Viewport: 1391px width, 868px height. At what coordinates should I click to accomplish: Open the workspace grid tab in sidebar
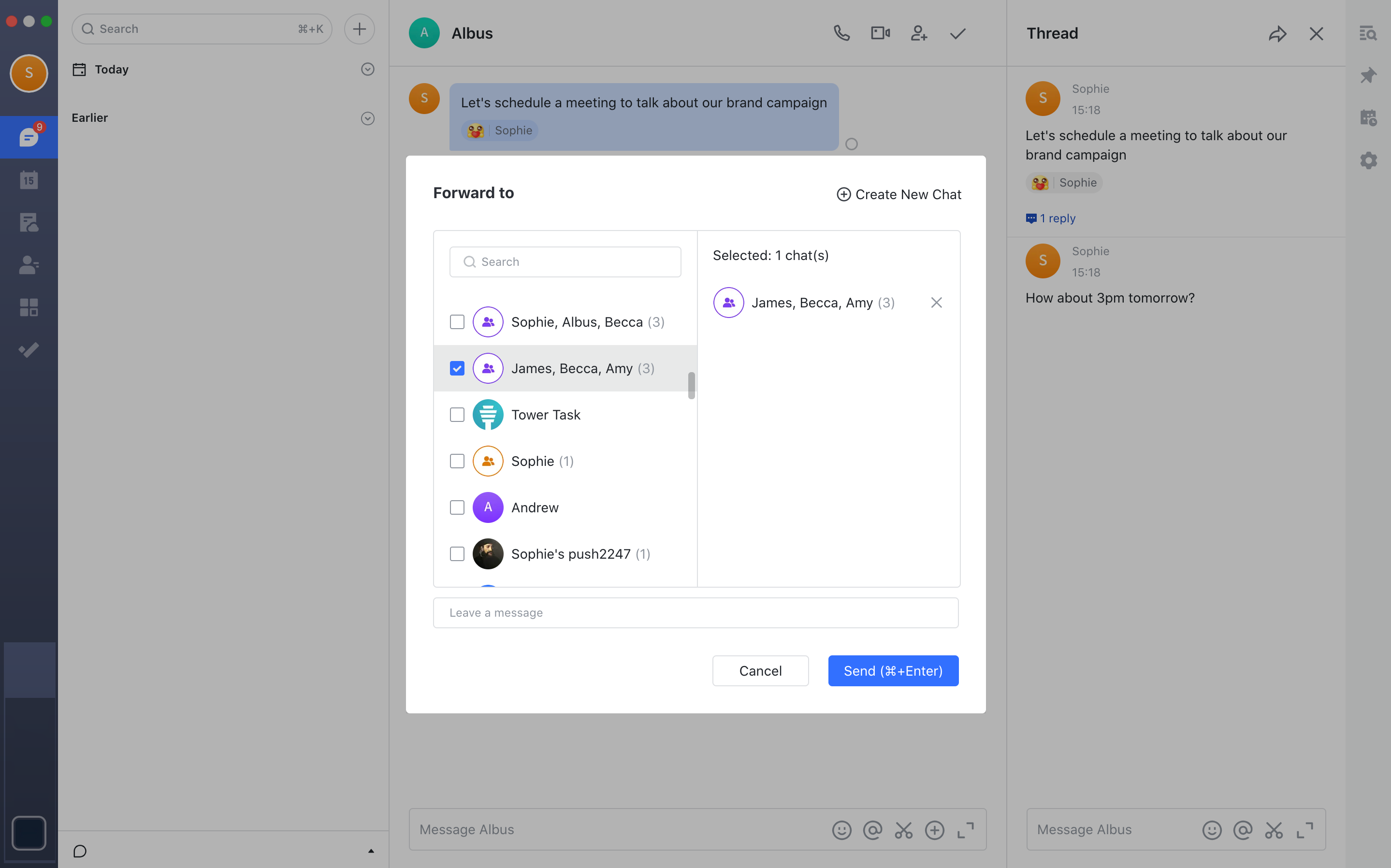tap(29, 307)
